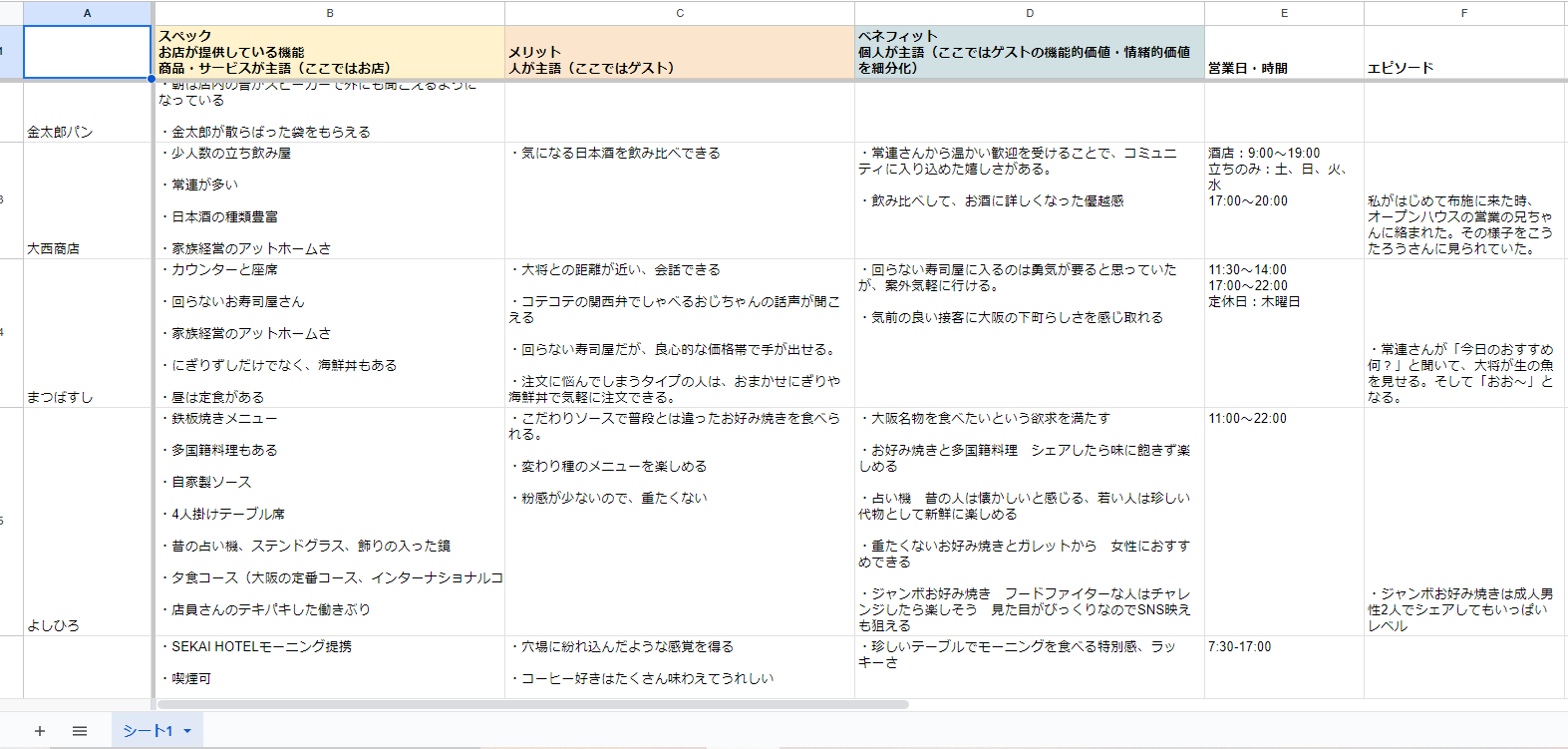
Task: Click the ベネフィット header cell
Action: (1030, 52)
